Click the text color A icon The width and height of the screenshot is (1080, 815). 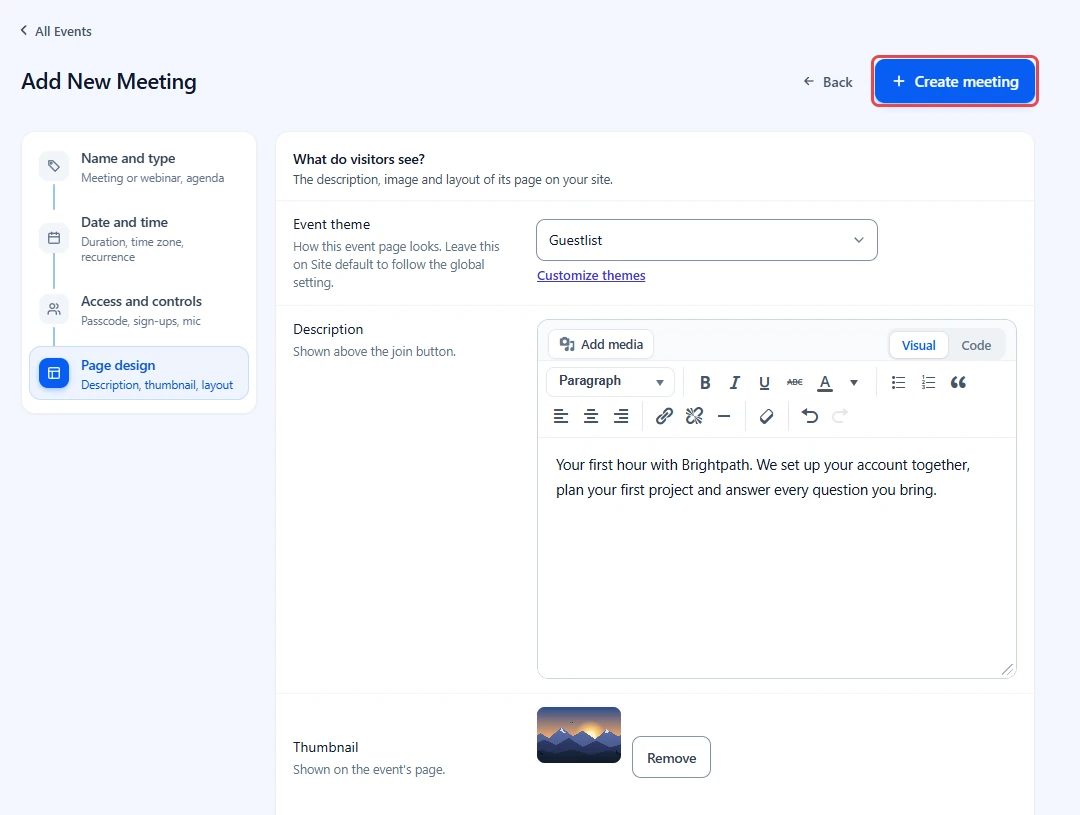(x=824, y=382)
